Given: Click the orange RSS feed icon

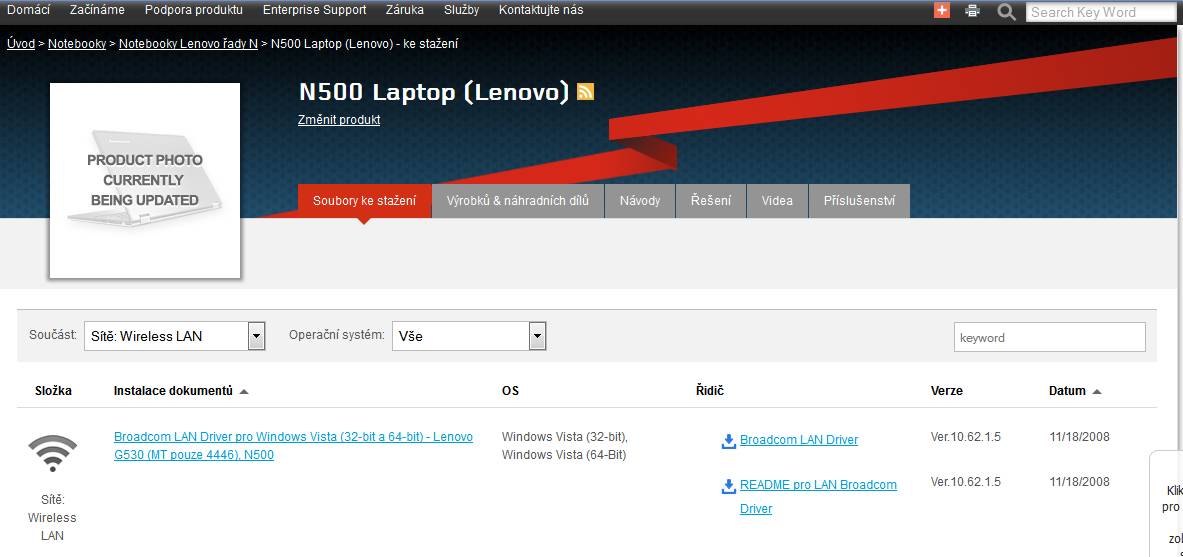Looking at the screenshot, I should click(585, 91).
